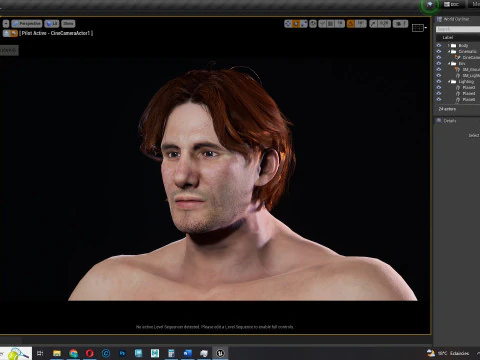Select the Lighting folder in outliner
The image size is (480, 360).
tap(466, 81)
